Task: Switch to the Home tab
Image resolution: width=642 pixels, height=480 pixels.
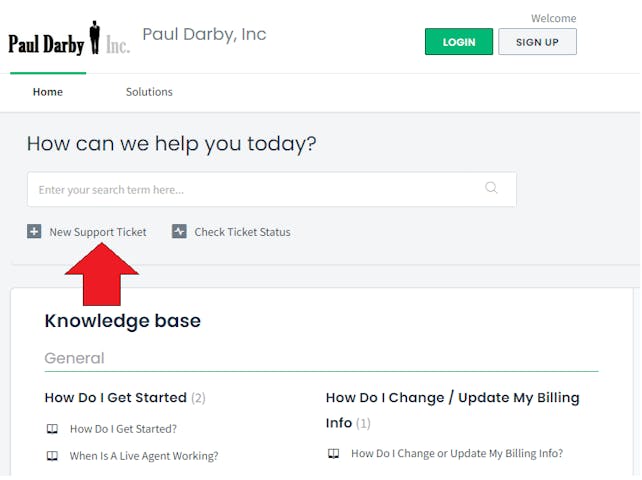Action: [x=47, y=92]
